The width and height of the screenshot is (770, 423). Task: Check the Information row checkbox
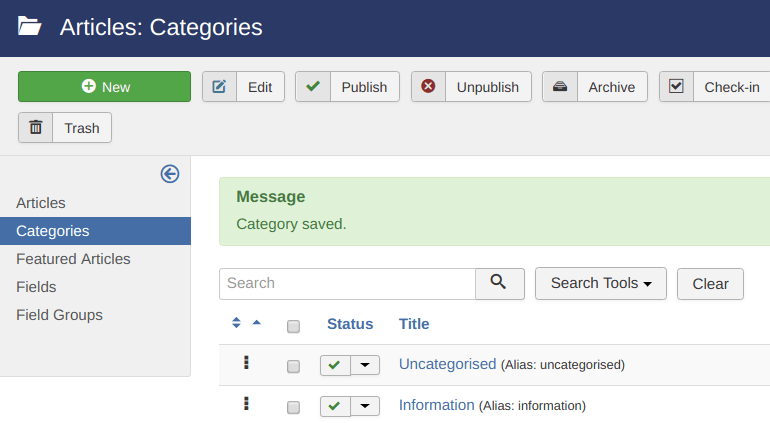[x=293, y=407]
